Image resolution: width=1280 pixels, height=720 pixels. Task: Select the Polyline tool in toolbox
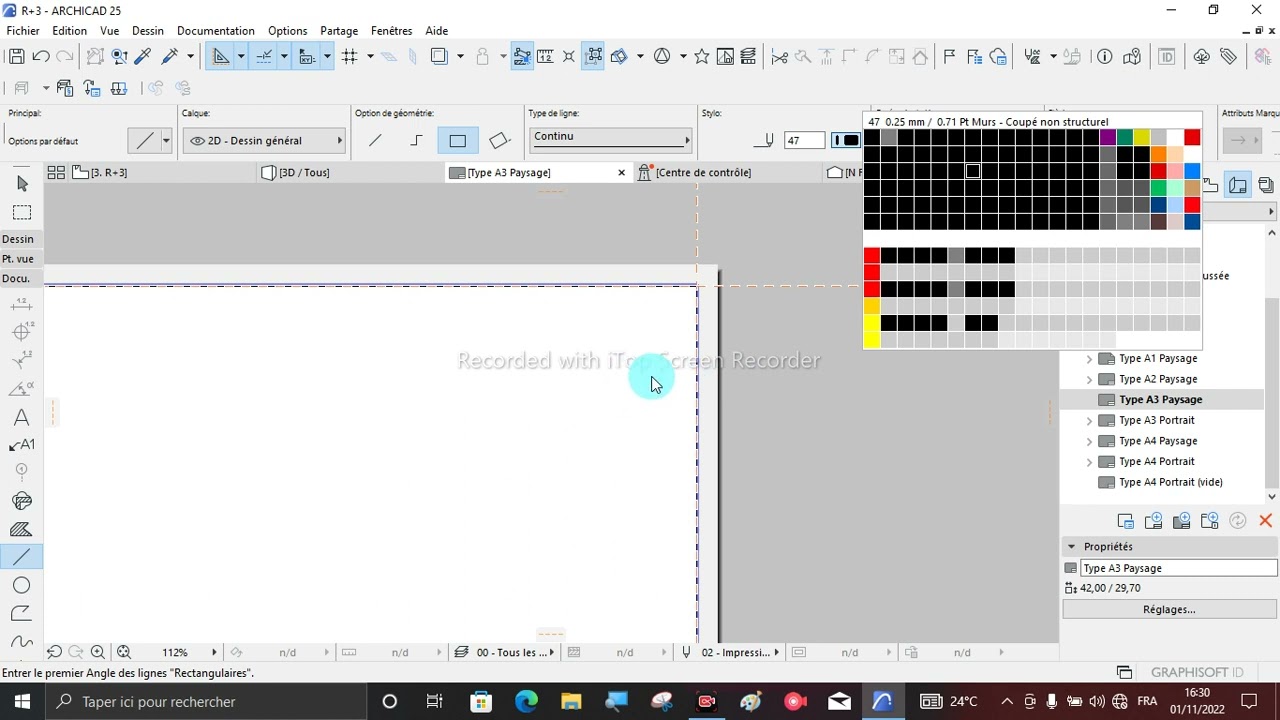coord(22,613)
